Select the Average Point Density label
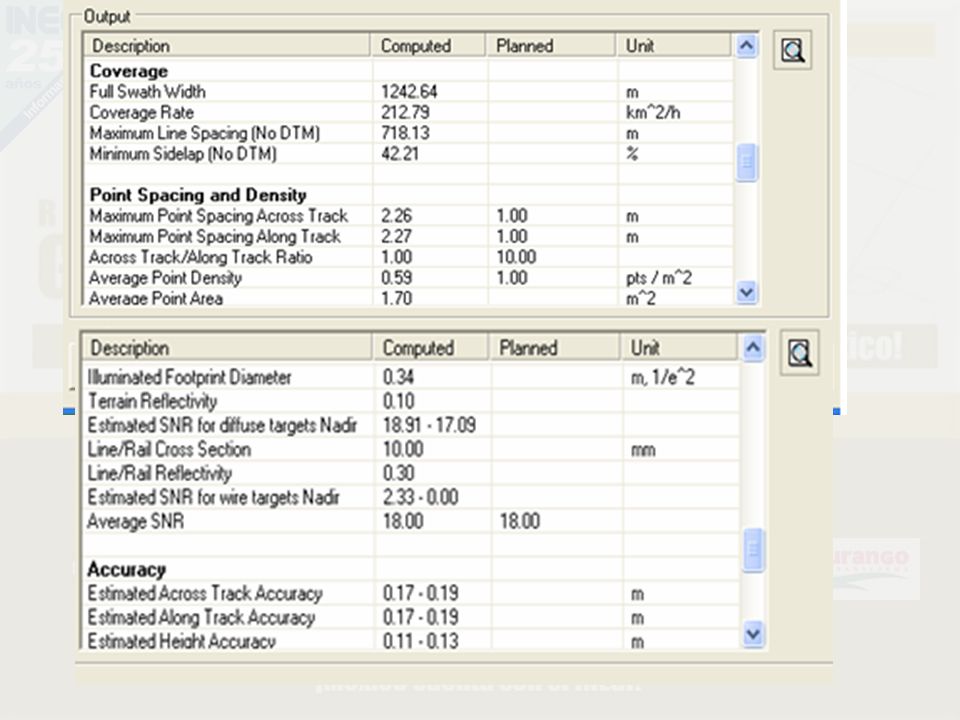The width and height of the screenshot is (960, 720). (x=165, y=278)
